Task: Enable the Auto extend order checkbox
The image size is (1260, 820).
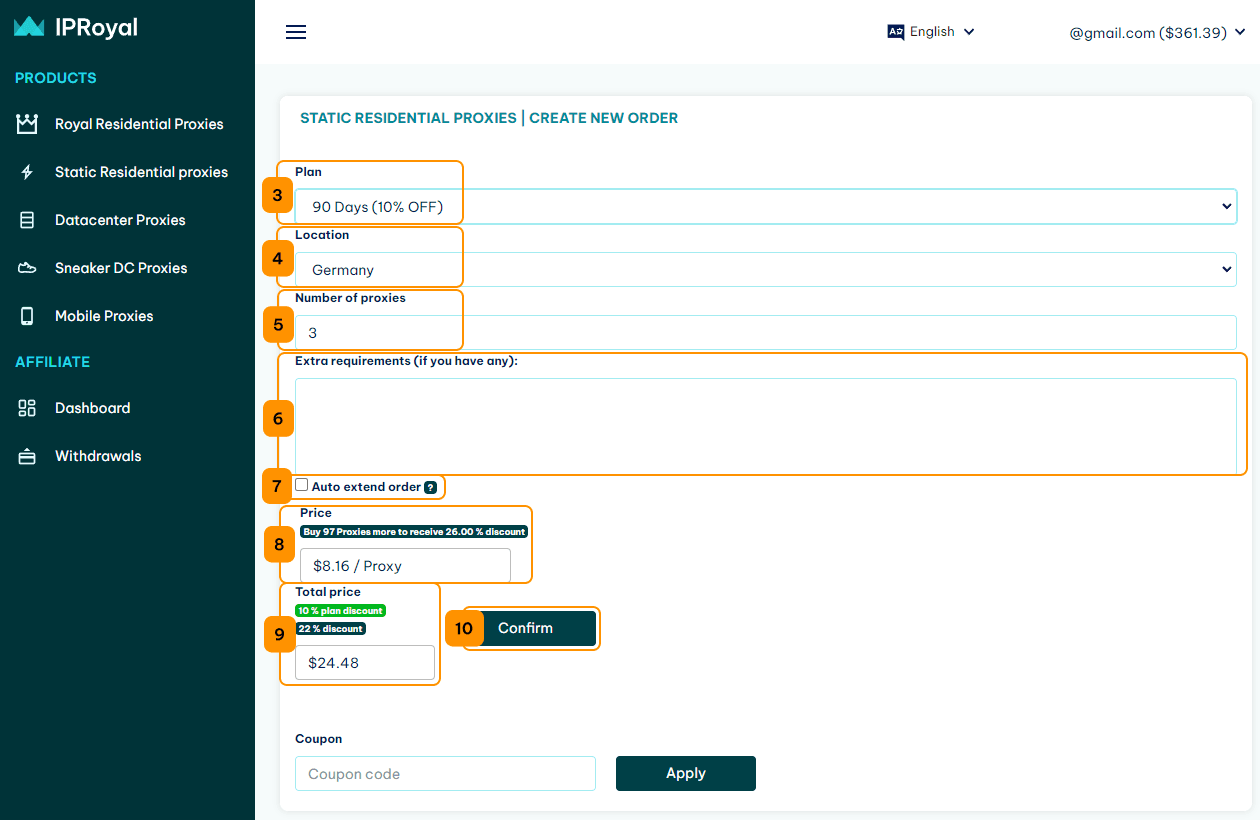Action: (x=302, y=485)
